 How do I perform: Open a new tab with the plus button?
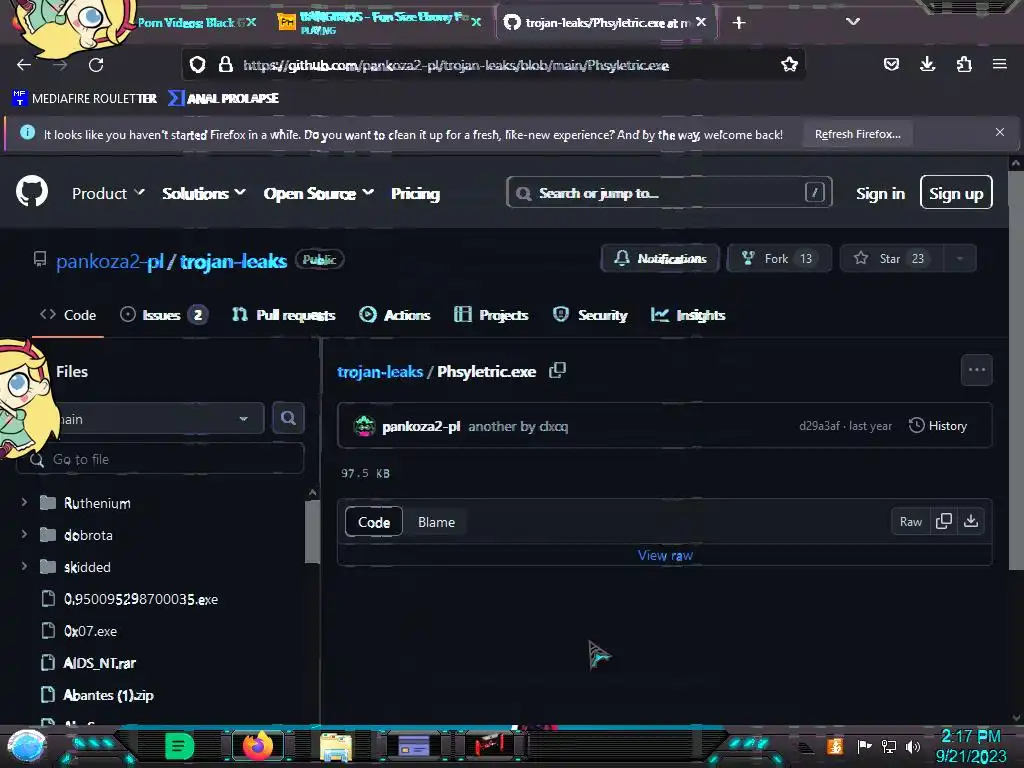[739, 23]
